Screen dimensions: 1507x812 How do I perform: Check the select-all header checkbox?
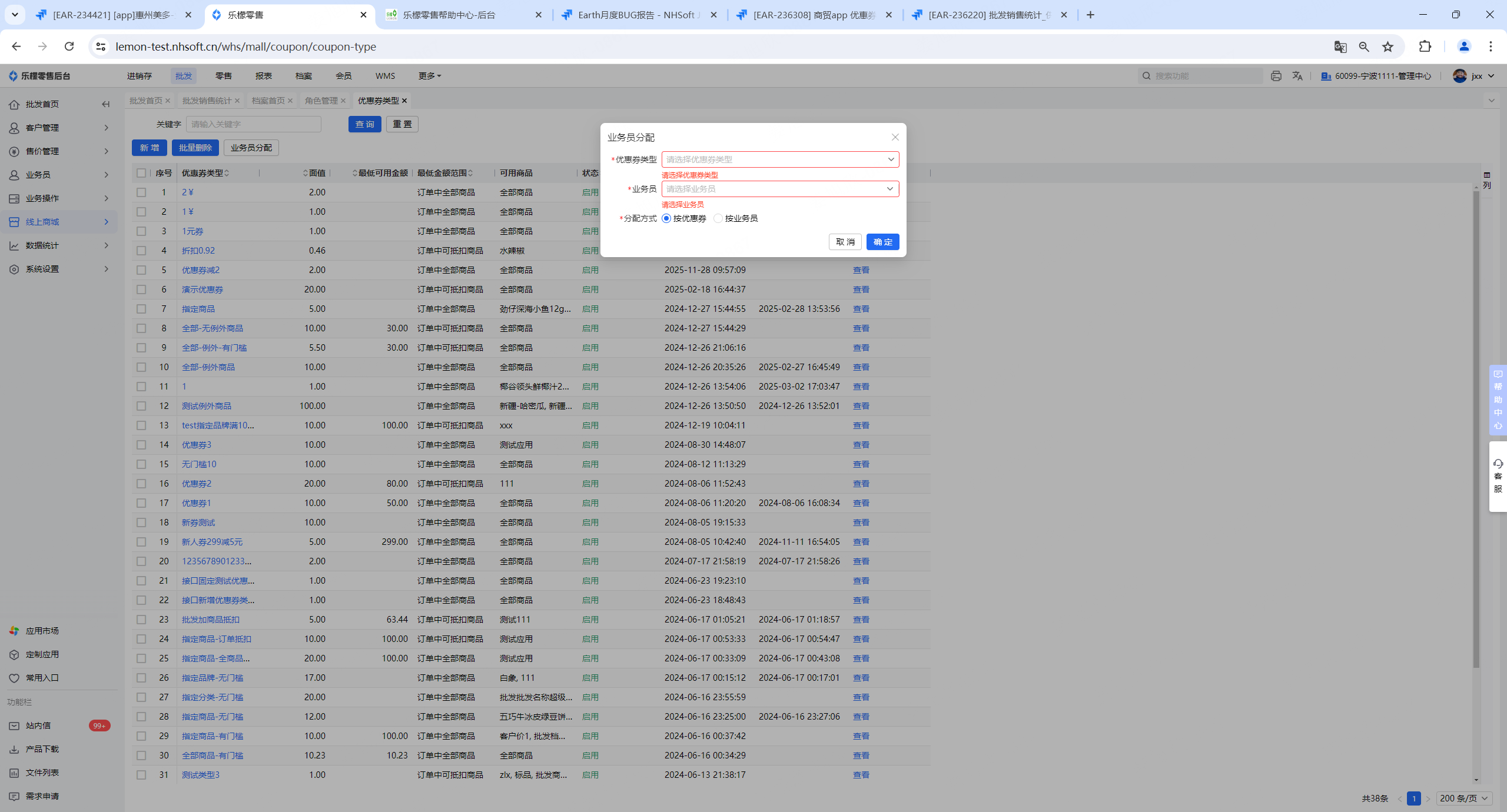pos(141,173)
